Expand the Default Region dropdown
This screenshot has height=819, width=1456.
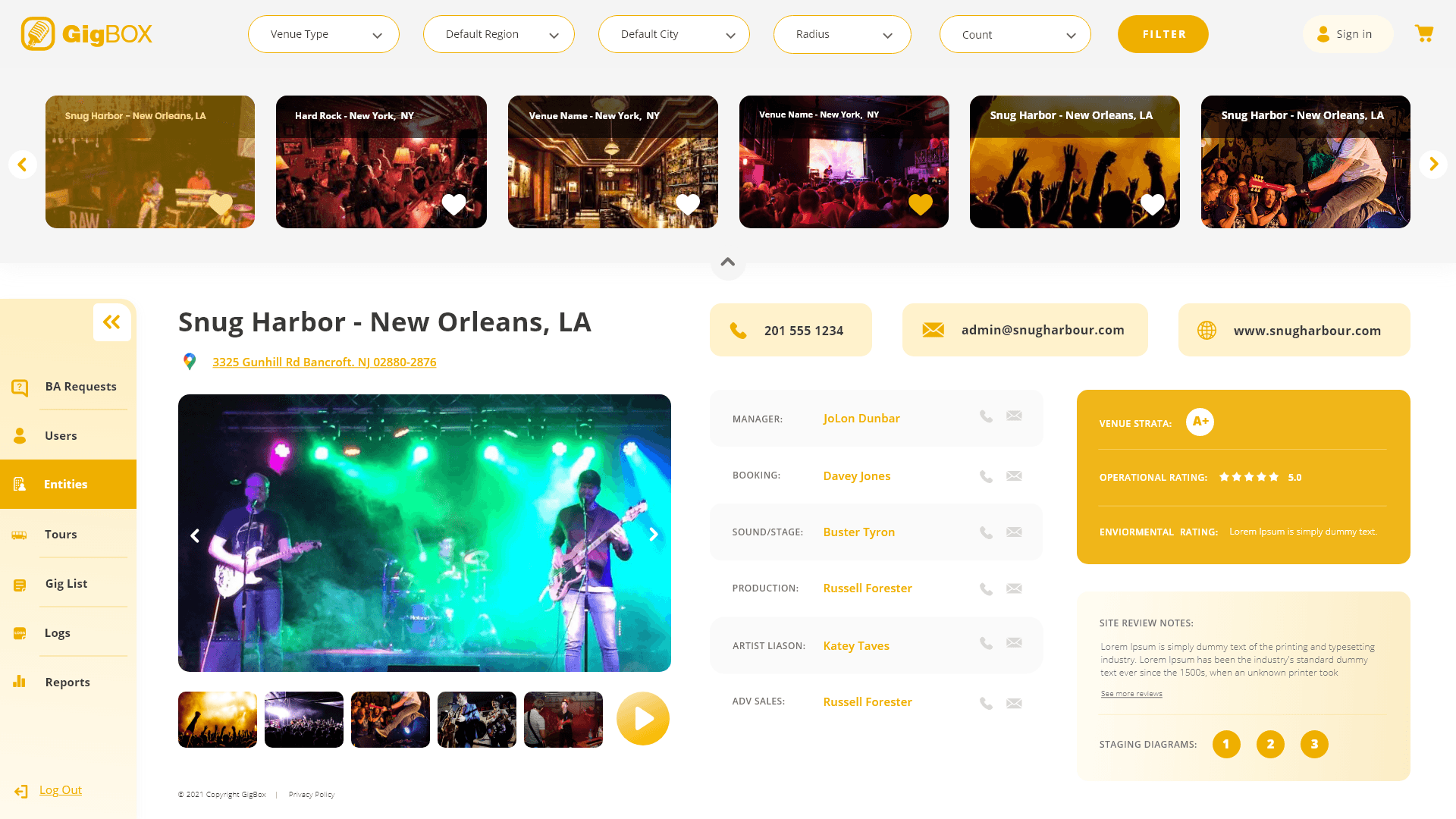pyautogui.click(x=498, y=35)
